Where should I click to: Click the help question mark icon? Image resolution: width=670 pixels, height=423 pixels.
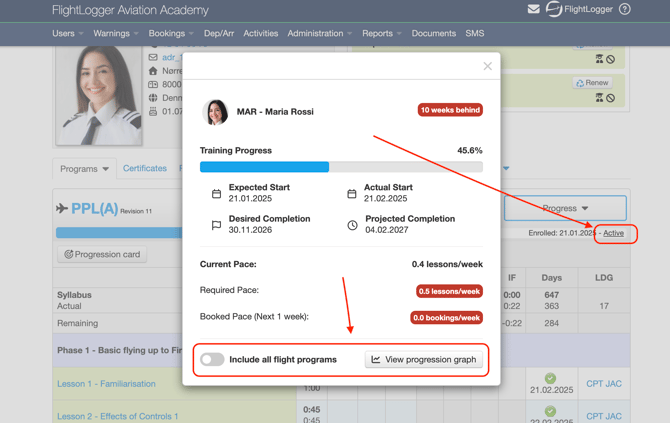(625, 10)
